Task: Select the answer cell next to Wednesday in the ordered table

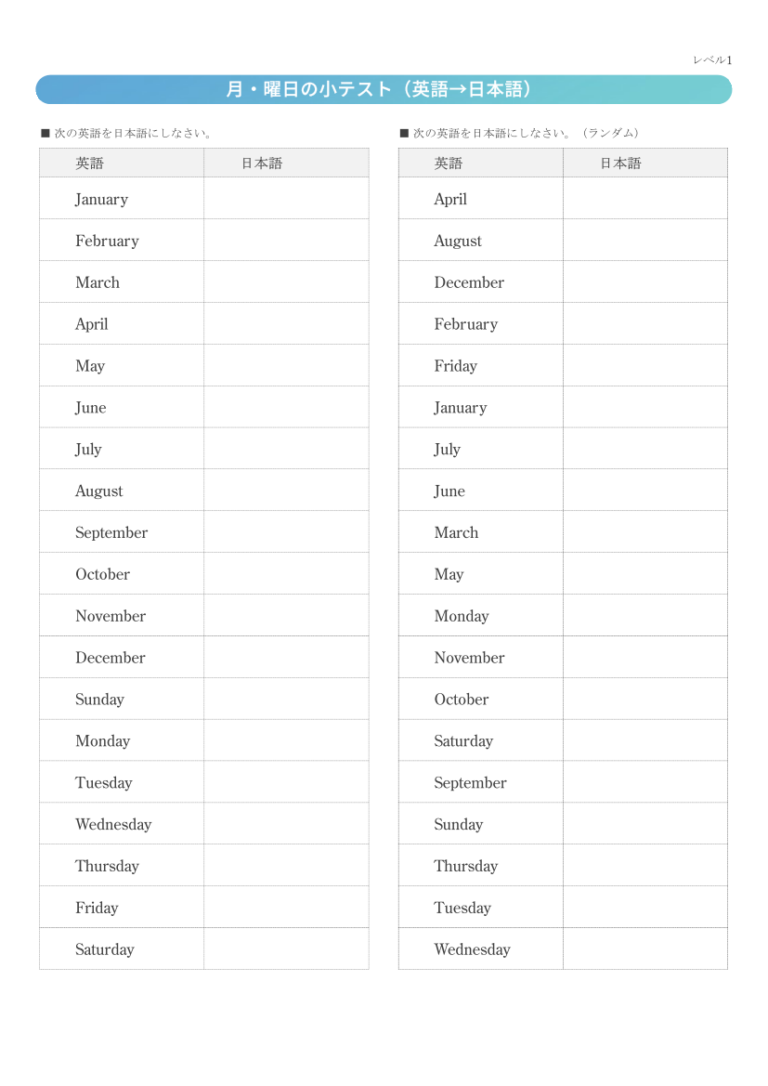Action: (286, 825)
